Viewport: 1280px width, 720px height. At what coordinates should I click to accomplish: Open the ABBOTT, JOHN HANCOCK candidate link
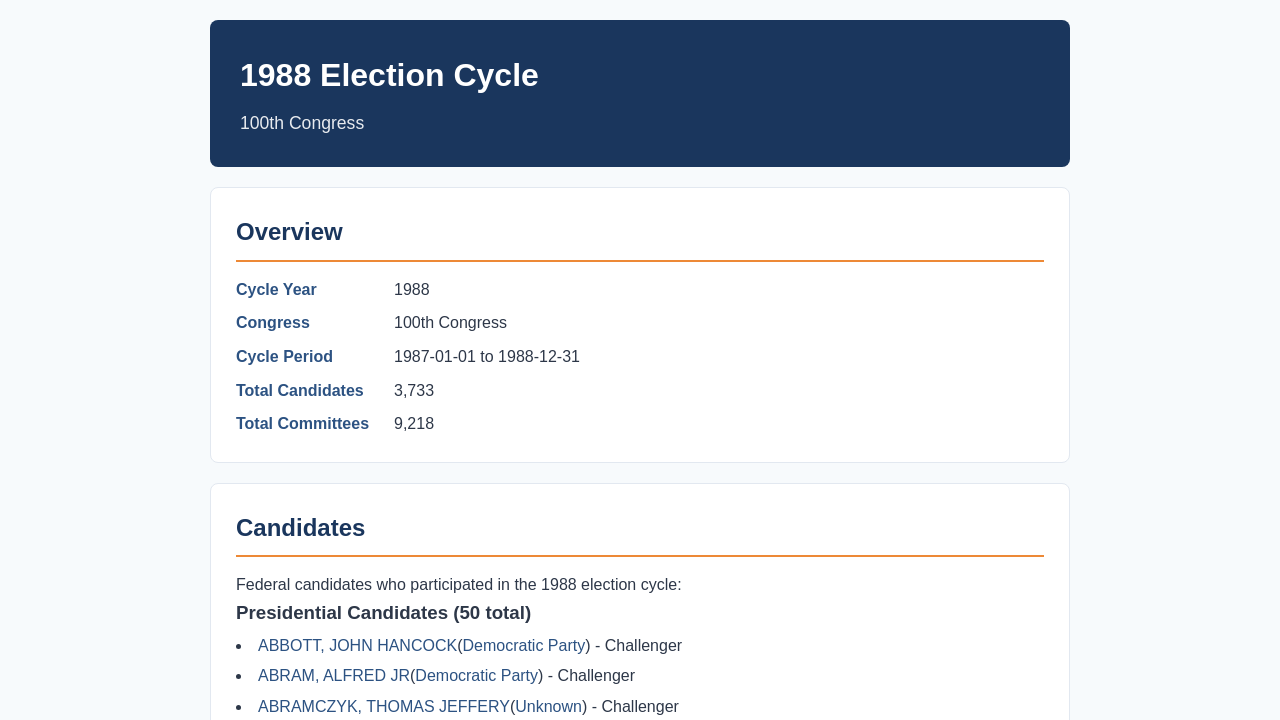(357, 646)
